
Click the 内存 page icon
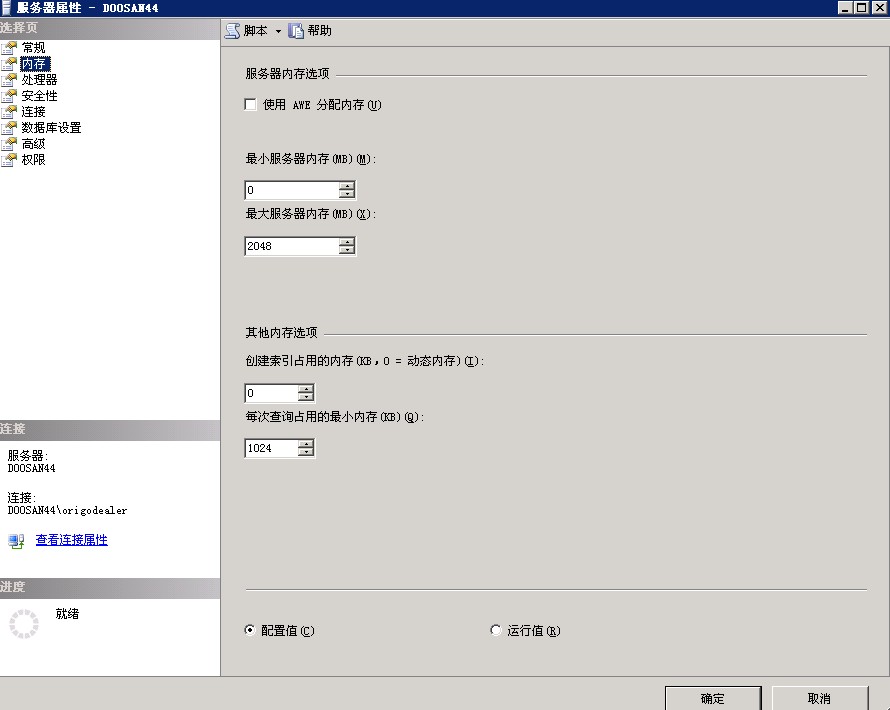(x=9, y=64)
